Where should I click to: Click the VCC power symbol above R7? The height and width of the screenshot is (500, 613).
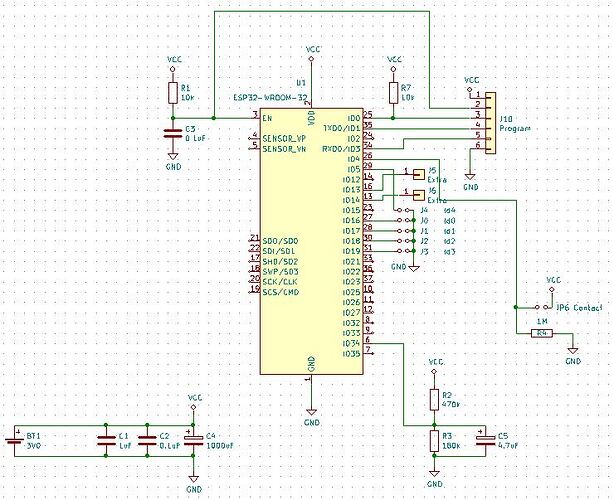pos(393,69)
